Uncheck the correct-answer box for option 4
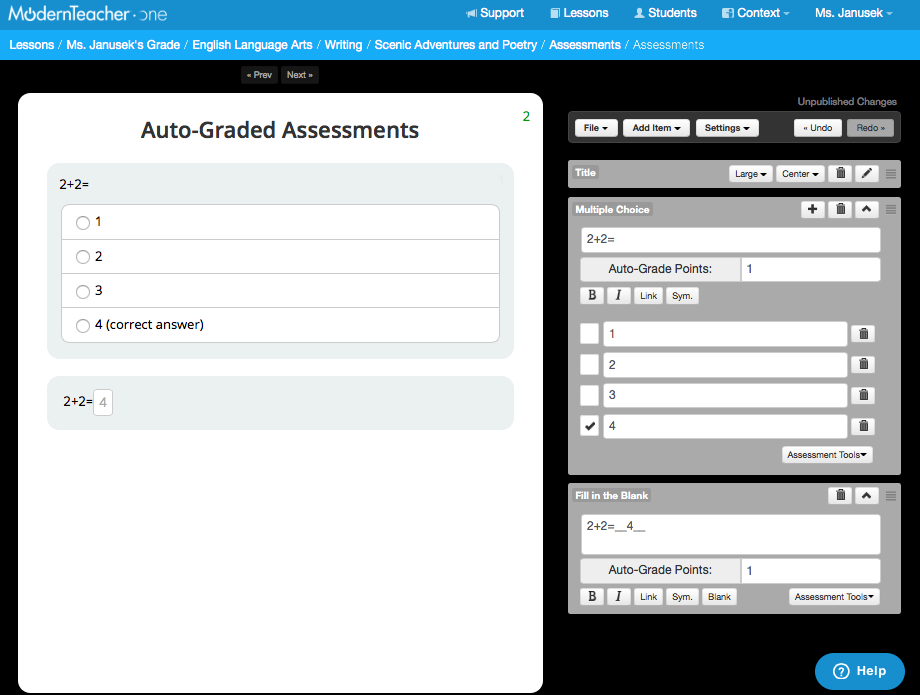Viewport: 920px width, 695px height. pos(590,427)
